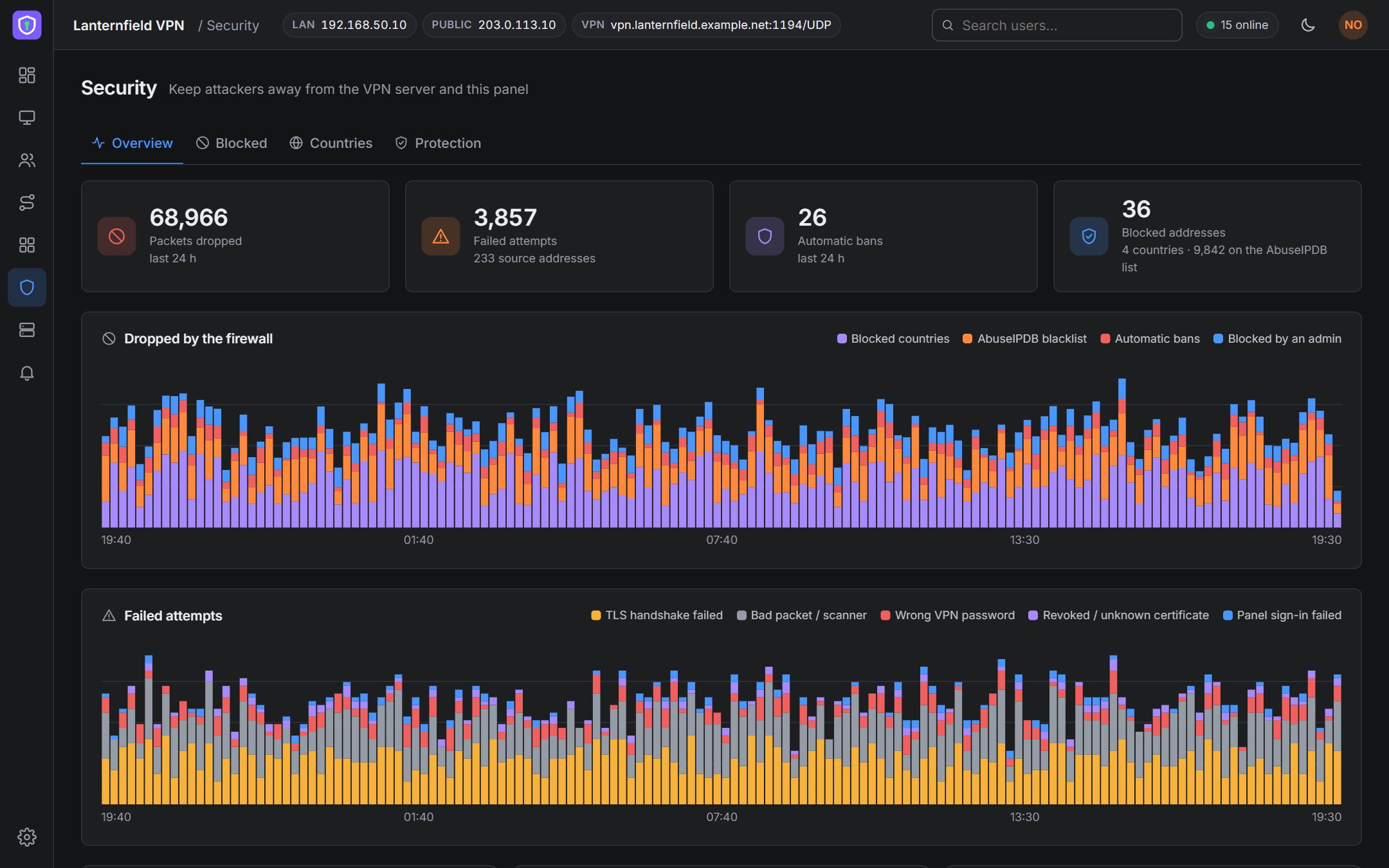1389x868 pixels.
Task: Toggle the Blocked by an admin legend item
Action: tap(1278, 339)
